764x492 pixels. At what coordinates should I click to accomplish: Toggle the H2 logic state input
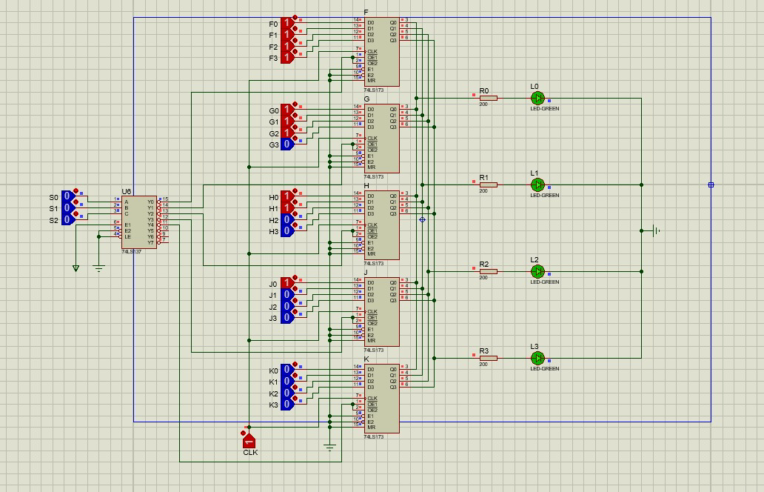[x=287, y=220]
